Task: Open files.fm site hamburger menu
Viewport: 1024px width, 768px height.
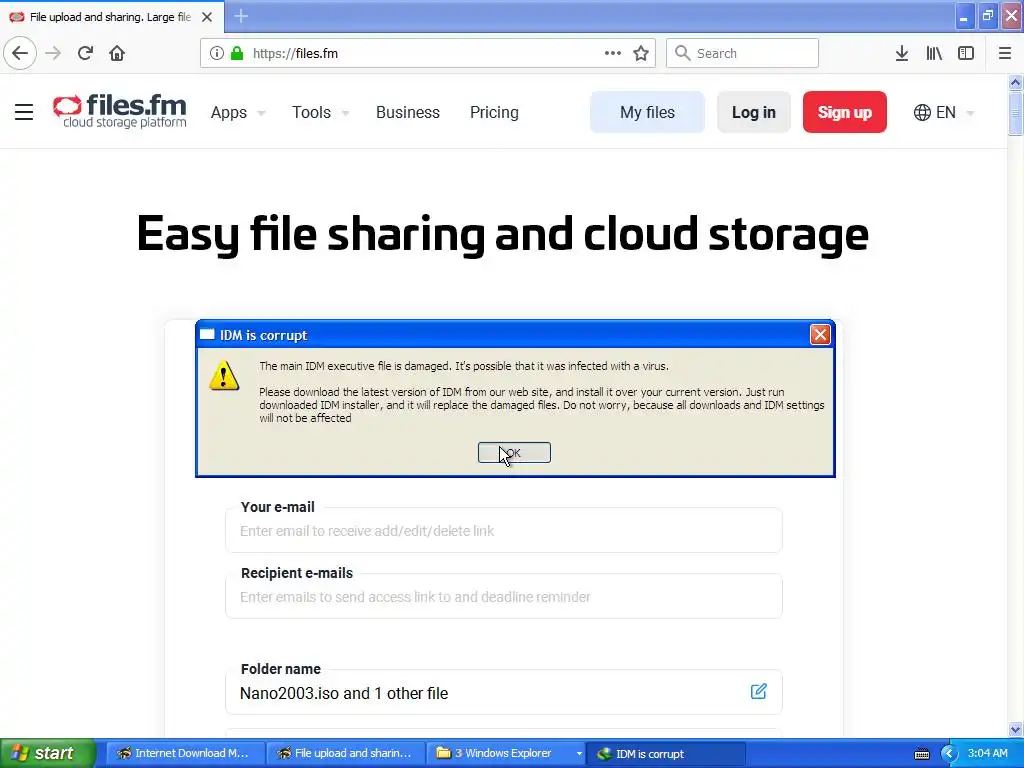Action: tap(24, 112)
